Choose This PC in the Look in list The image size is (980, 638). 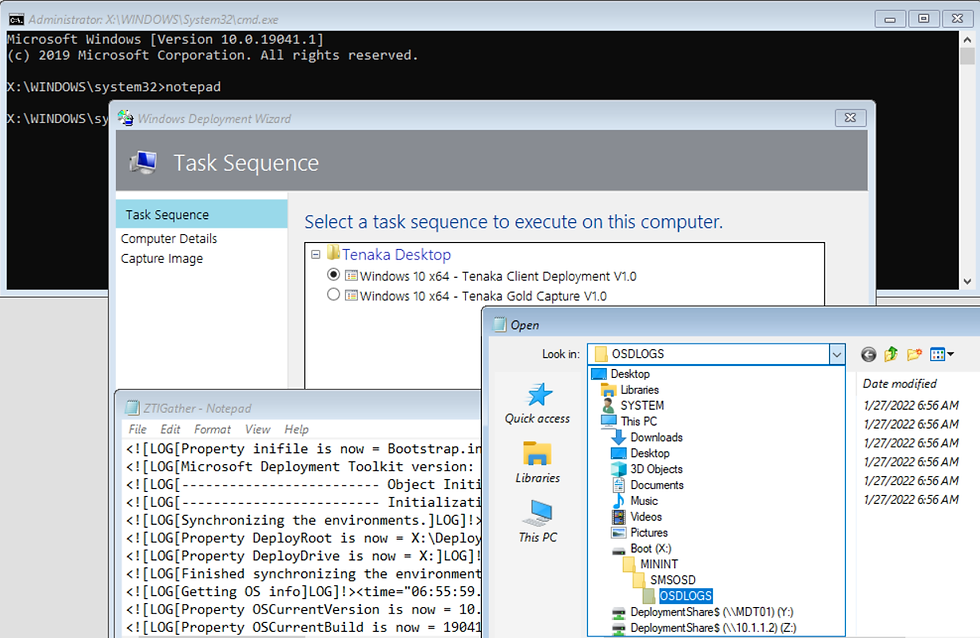(639, 421)
